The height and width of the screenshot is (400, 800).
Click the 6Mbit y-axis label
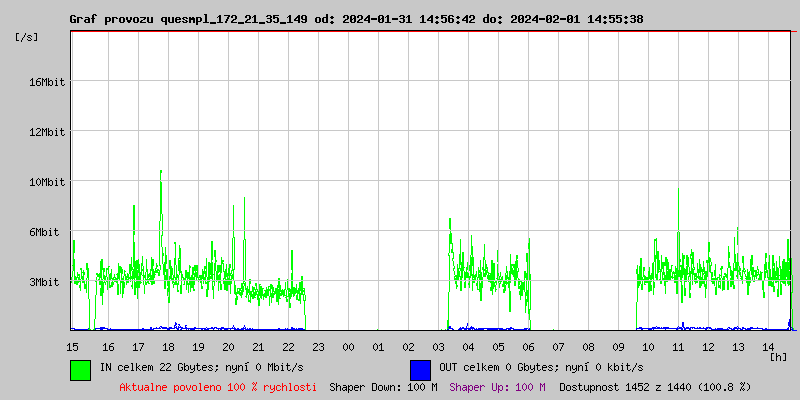(50, 232)
